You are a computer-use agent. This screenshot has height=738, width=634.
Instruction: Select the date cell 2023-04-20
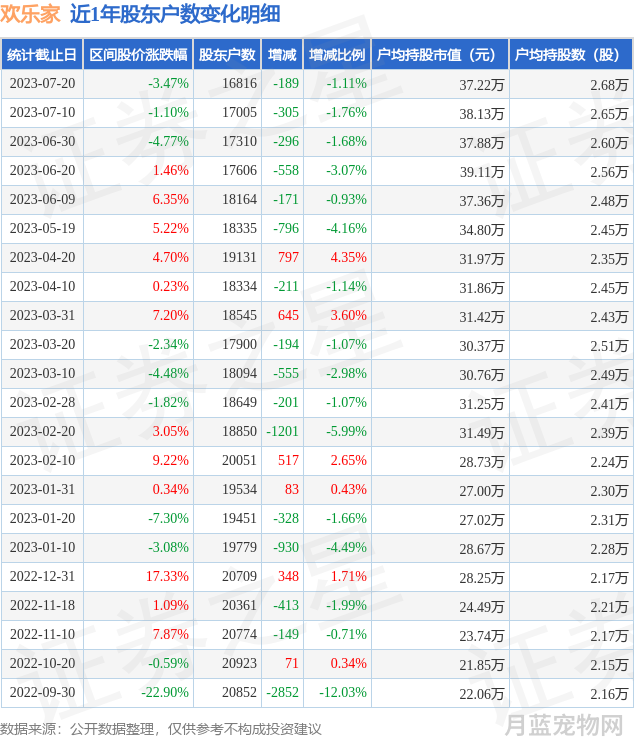click(42, 257)
